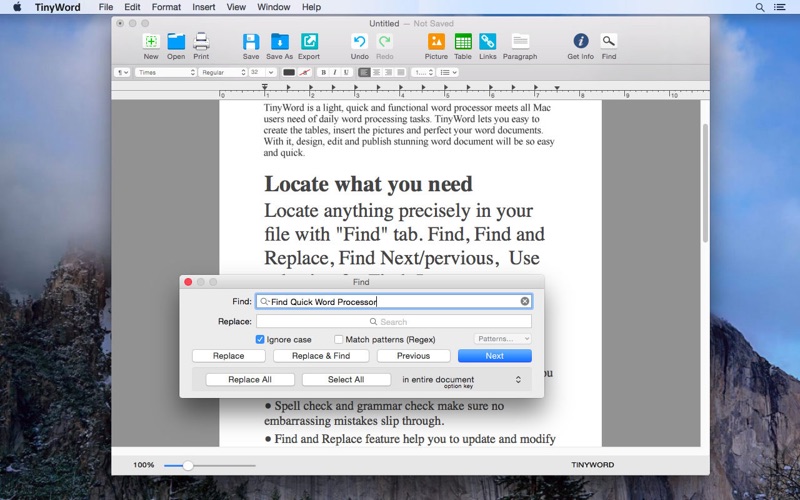Click the Select All button
Screen dimensions: 800x500
pyautogui.click(x=346, y=380)
